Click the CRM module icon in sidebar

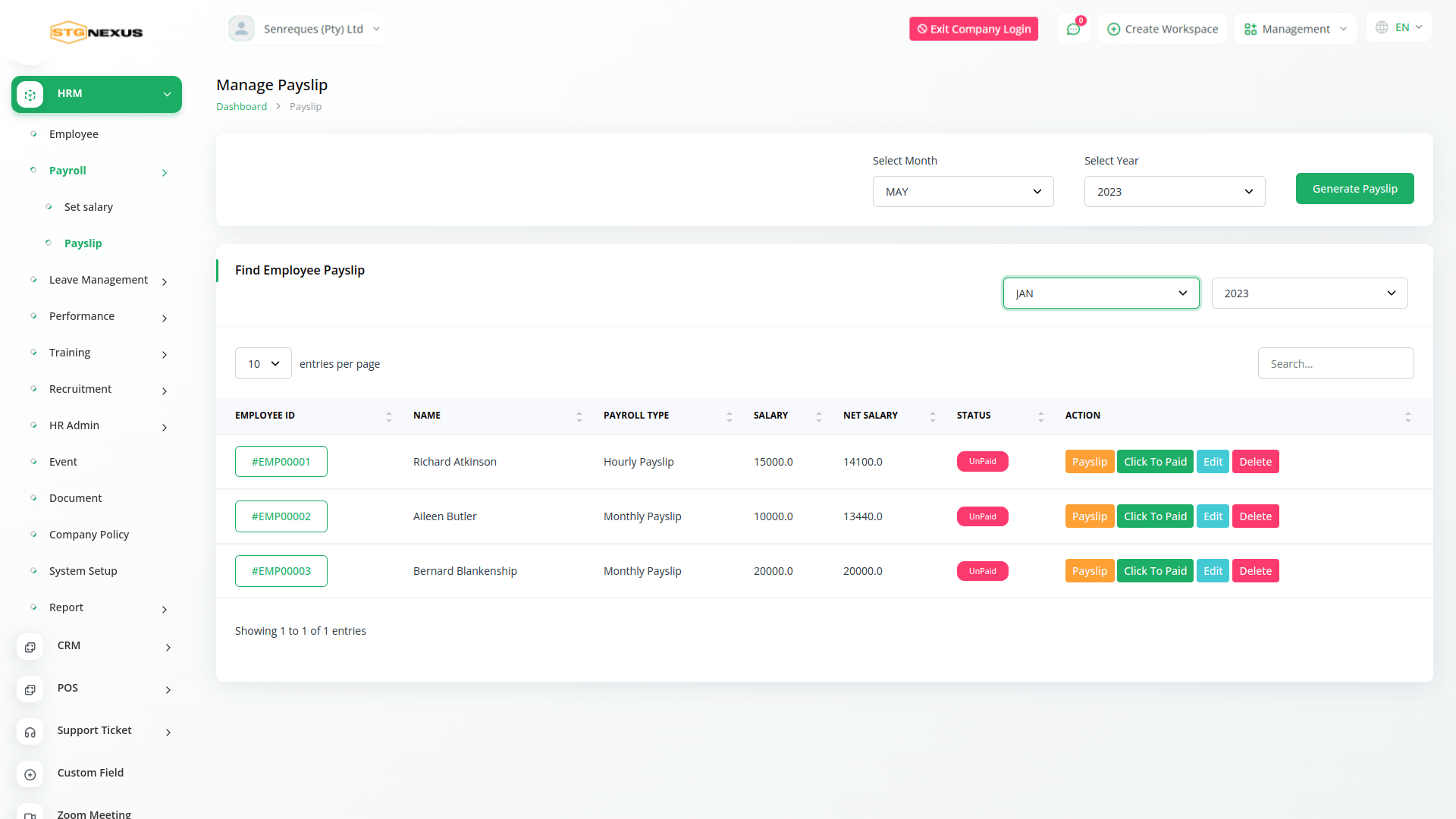pos(30,647)
